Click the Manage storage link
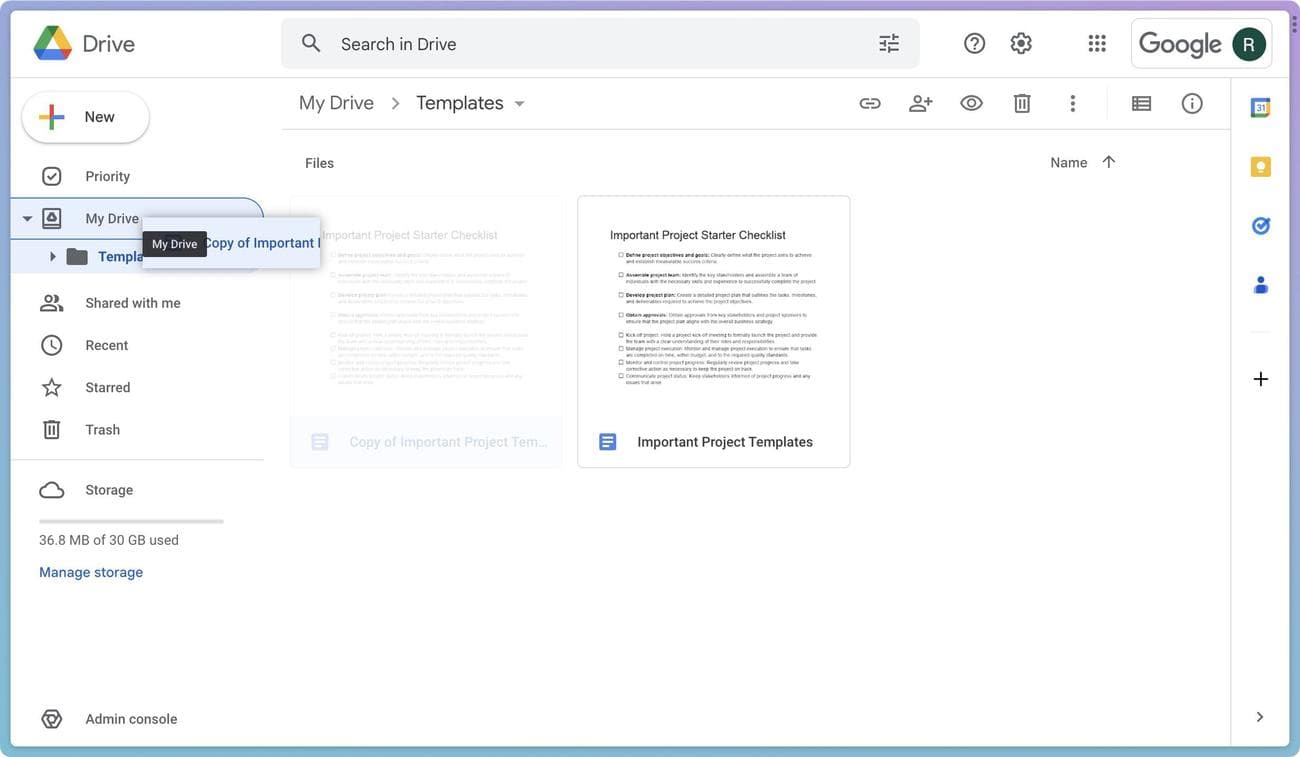1300x757 pixels. 91,572
